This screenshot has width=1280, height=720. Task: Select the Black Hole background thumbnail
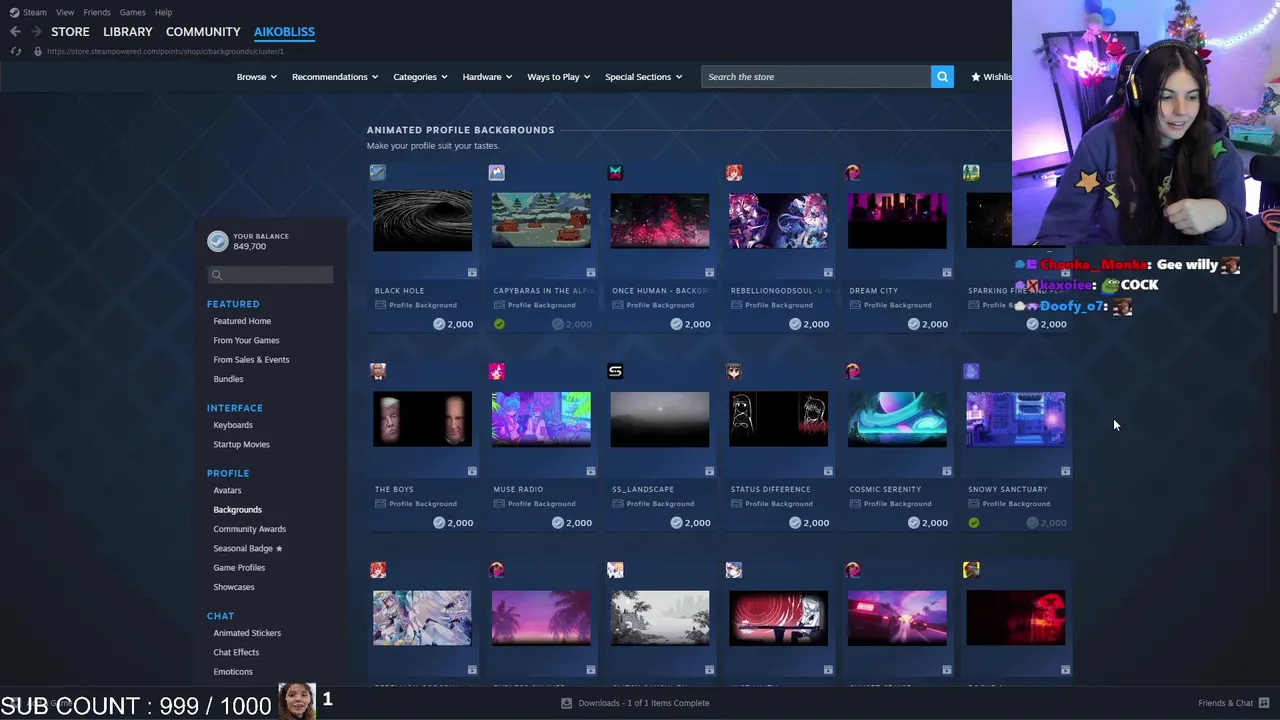click(422, 221)
